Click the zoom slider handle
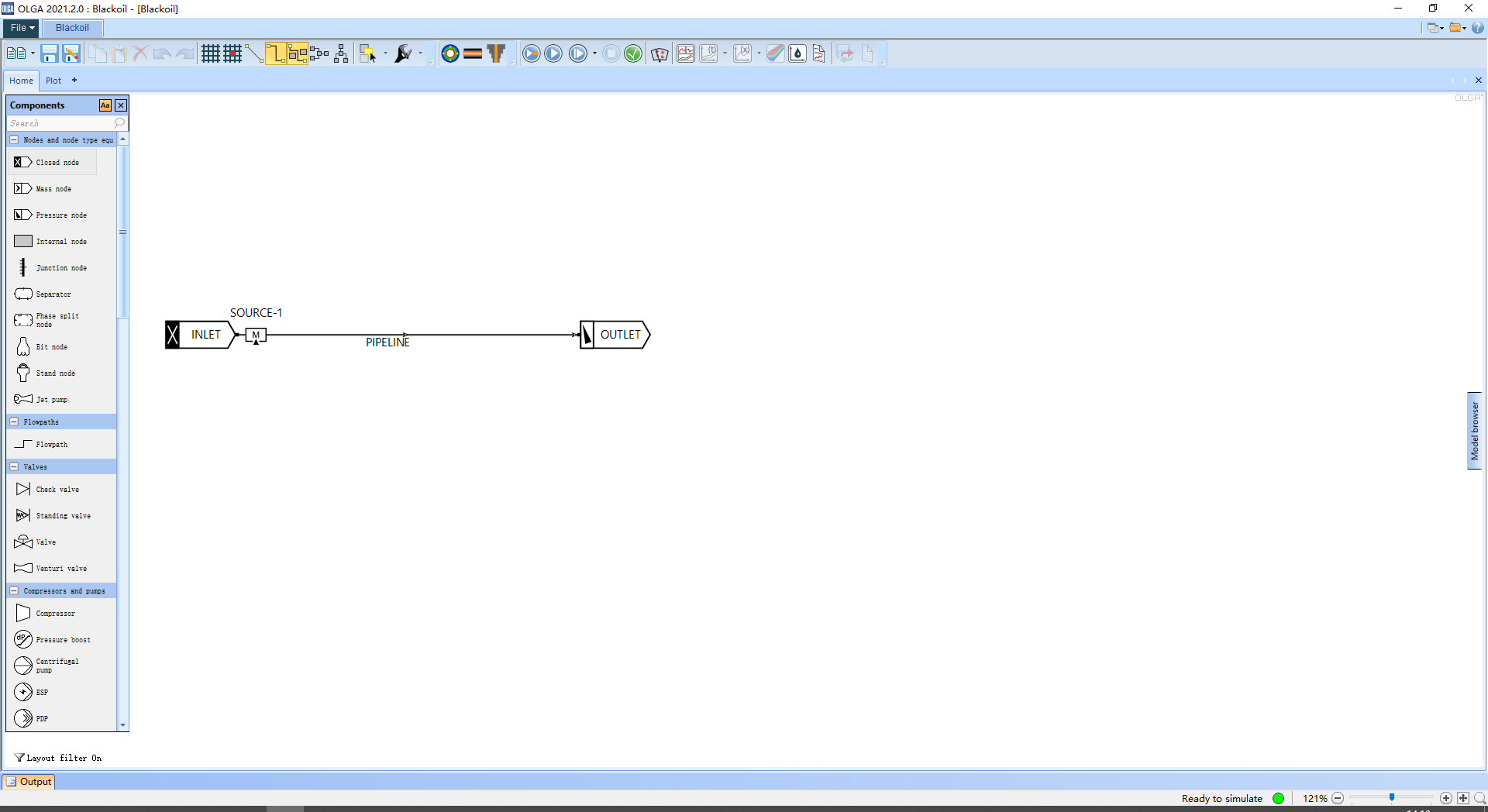Image resolution: width=1488 pixels, height=812 pixels. coord(1392,797)
